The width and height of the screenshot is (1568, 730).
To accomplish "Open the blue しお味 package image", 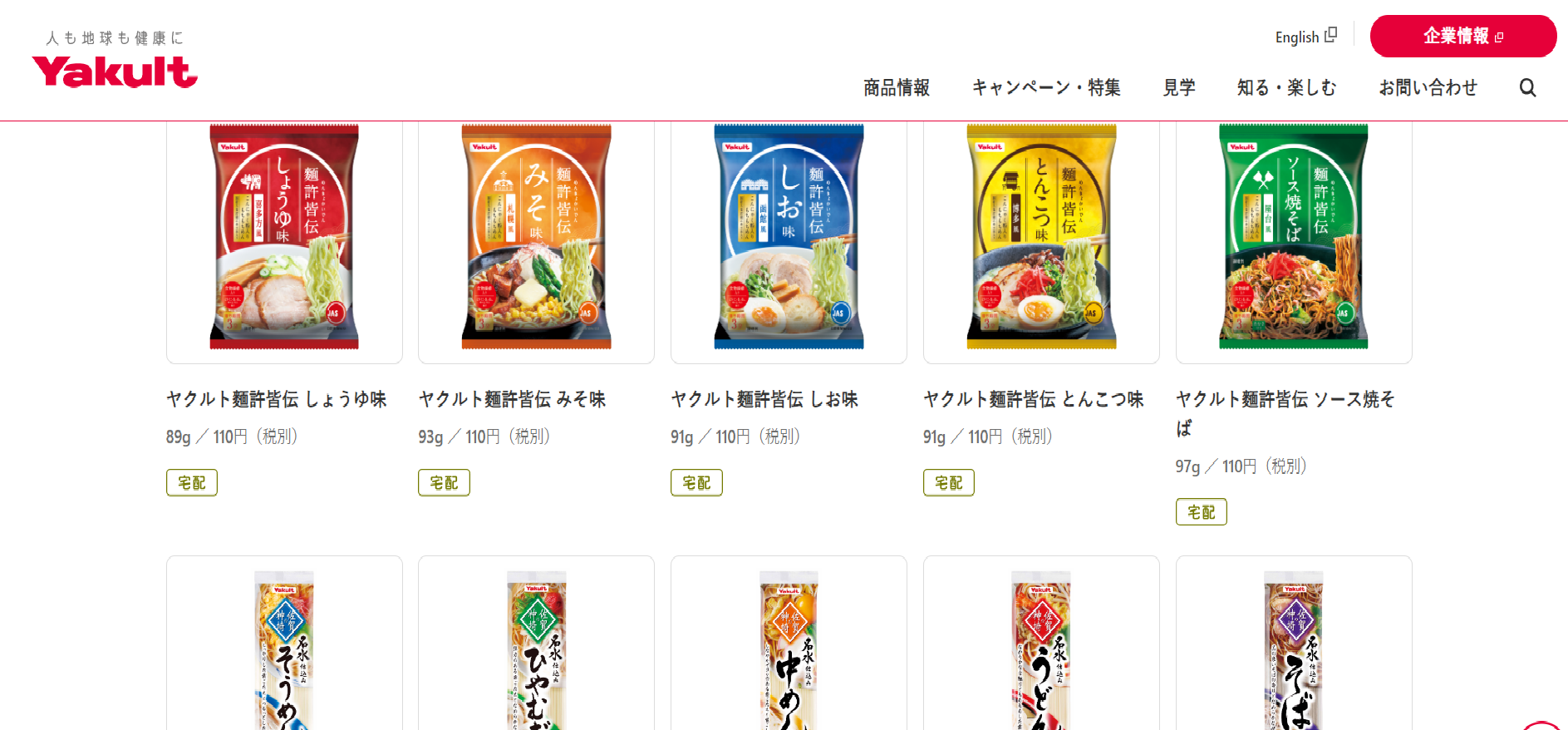I will [x=789, y=237].
